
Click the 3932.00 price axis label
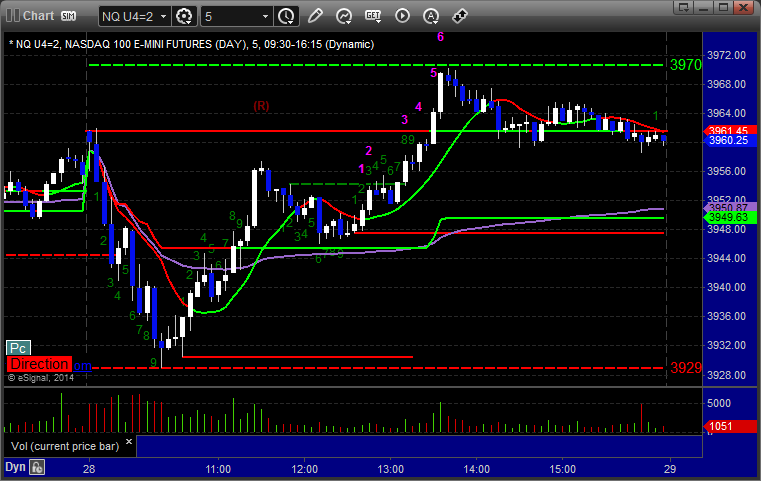click(x=726, y=346)
